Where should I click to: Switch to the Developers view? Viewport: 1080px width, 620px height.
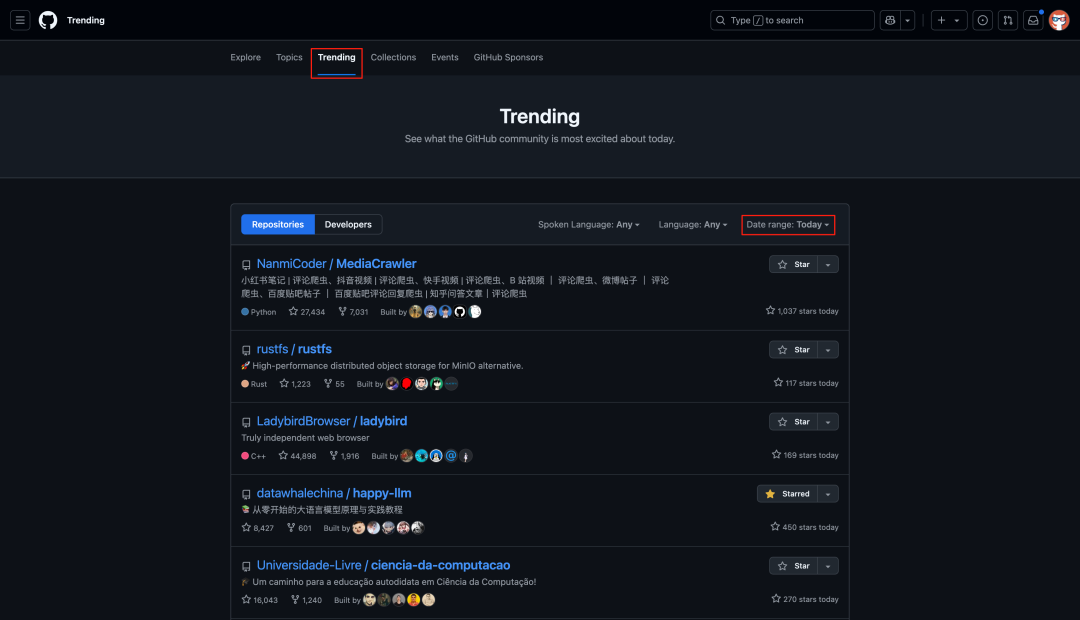pos(348,224)
